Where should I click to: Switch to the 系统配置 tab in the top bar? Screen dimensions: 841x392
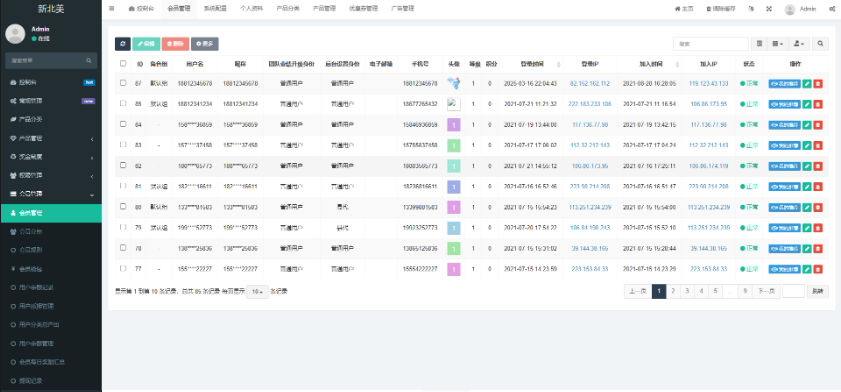pos(215,9)
